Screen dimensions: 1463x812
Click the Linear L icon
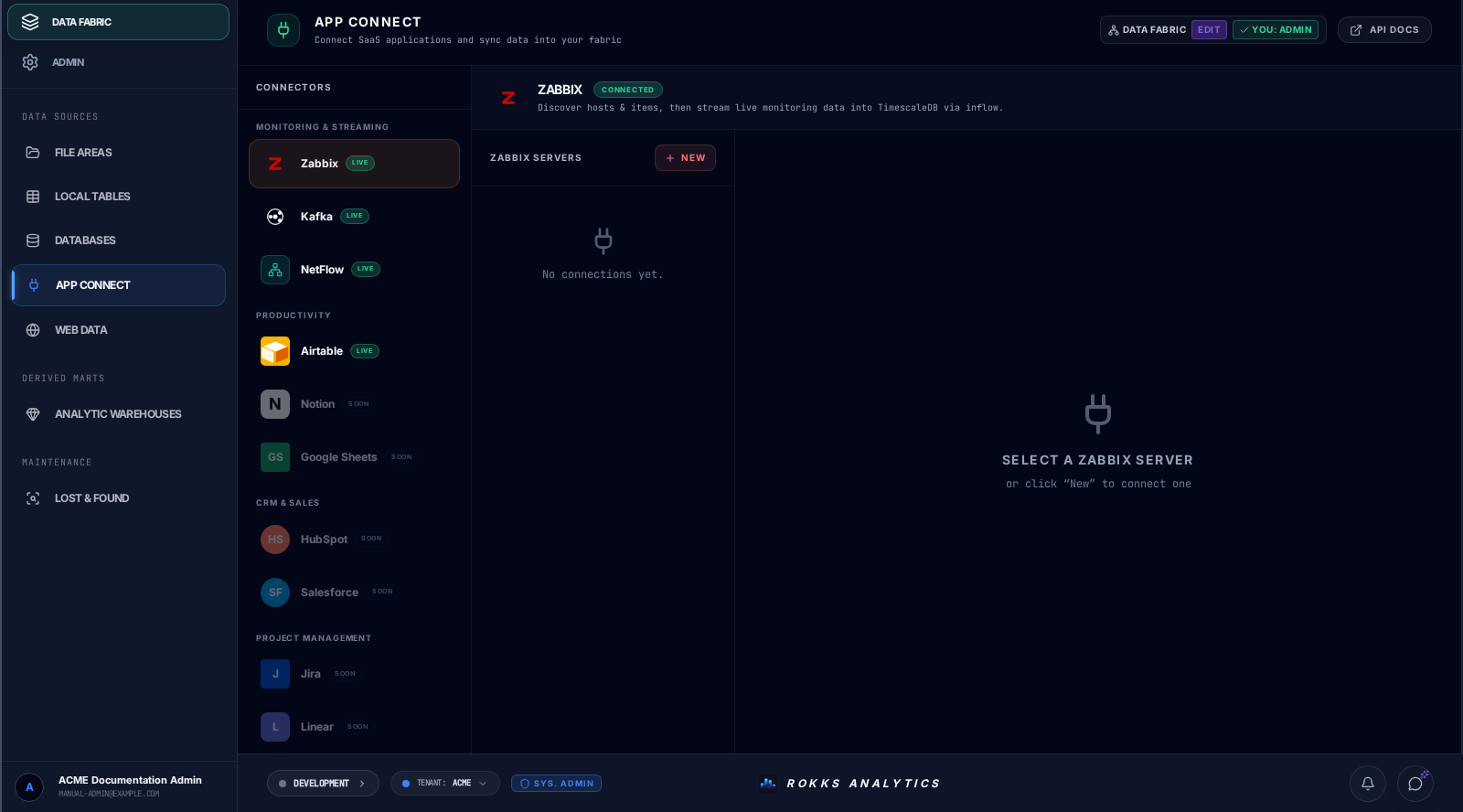tap(275, 727)
